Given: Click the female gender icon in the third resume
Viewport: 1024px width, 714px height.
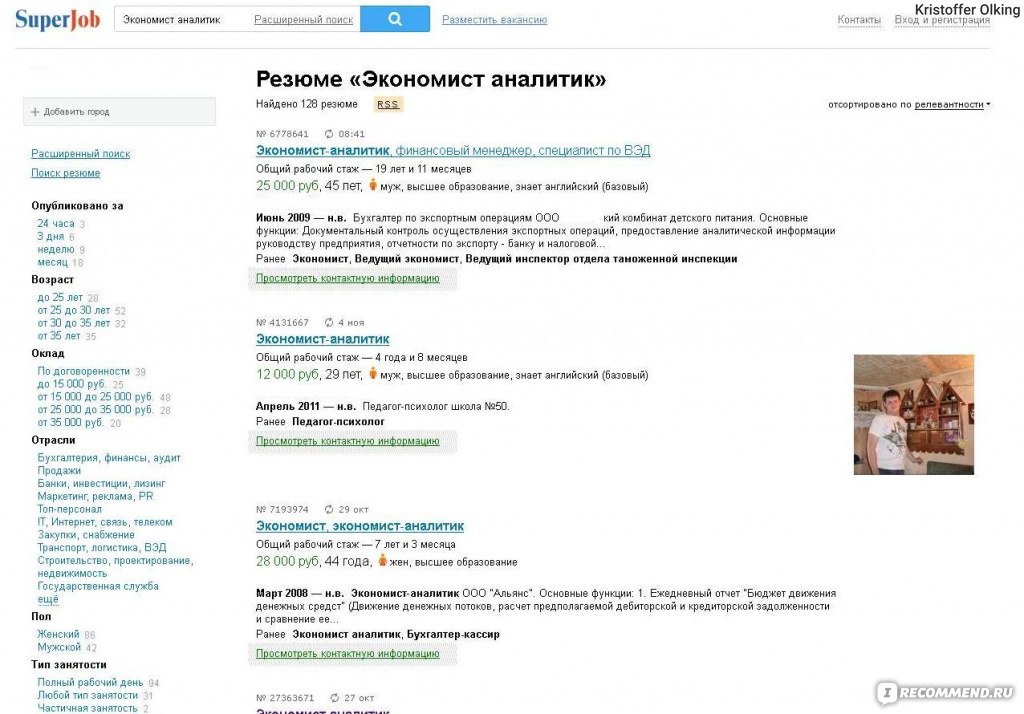Looking at the screenshot, I should tap(381, 561).
